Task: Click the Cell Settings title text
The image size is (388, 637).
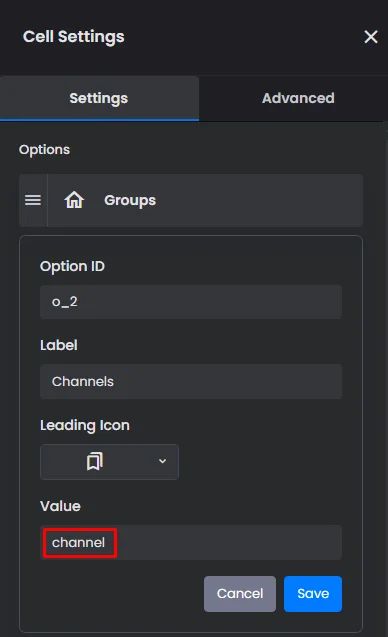Action: 74,37
